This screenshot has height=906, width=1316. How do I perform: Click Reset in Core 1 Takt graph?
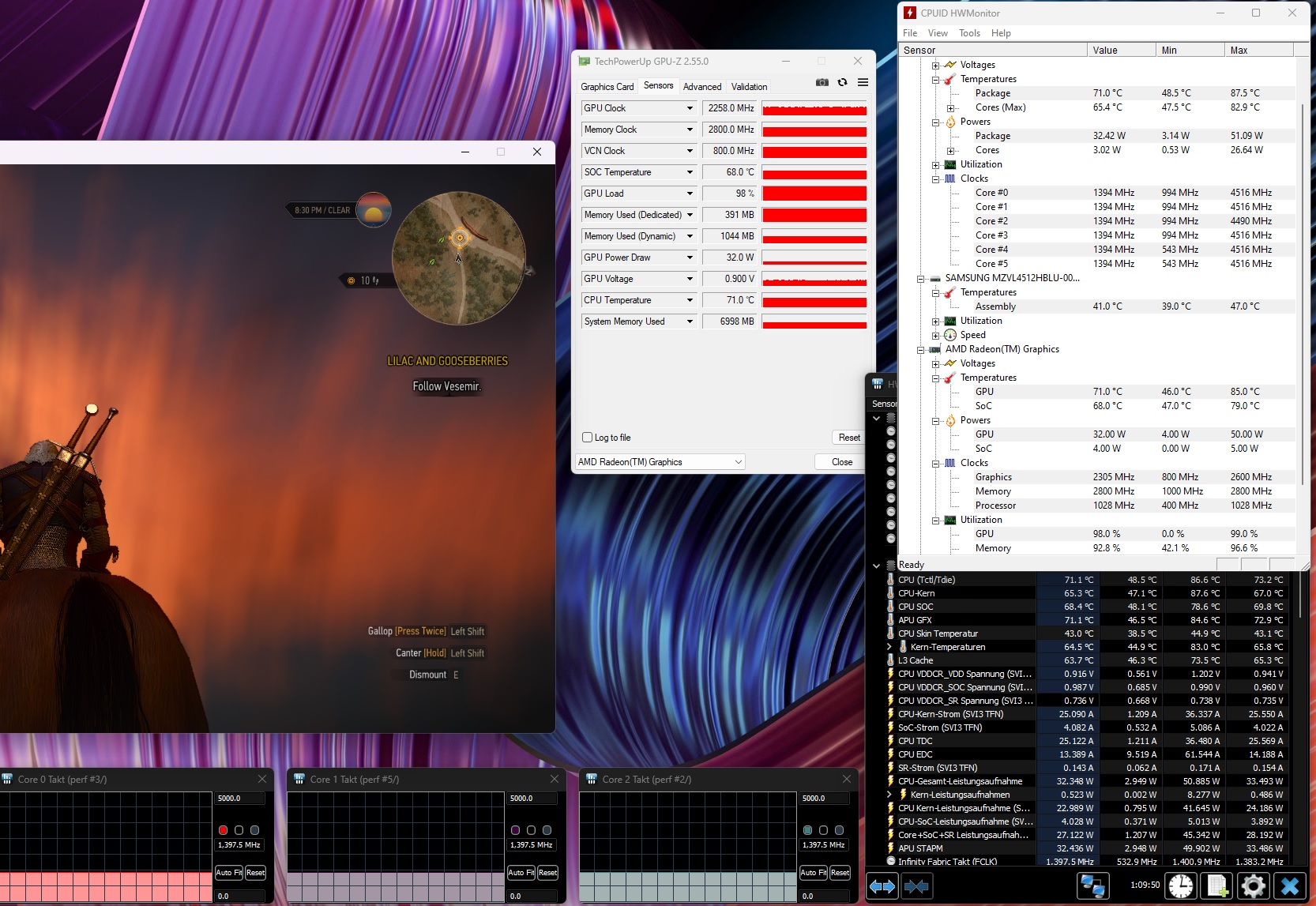pos(547,873)
